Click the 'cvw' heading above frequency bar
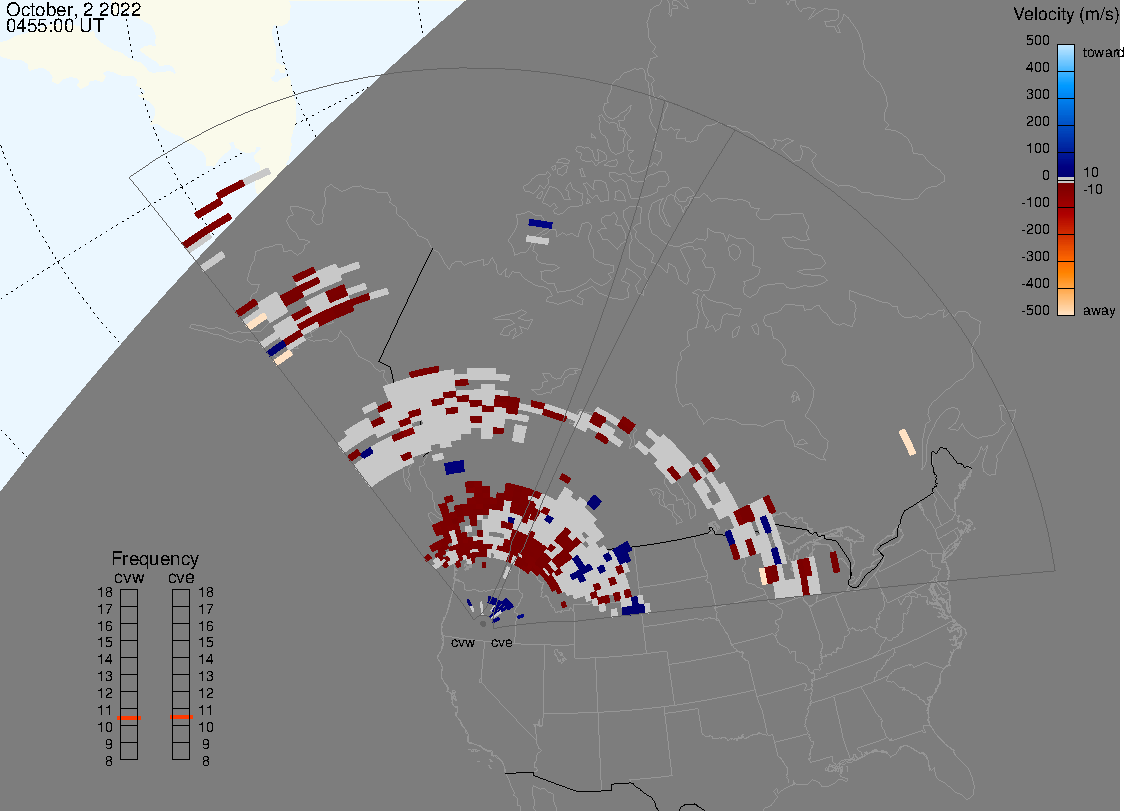The image size is (1124, 811). pos(129,578)
